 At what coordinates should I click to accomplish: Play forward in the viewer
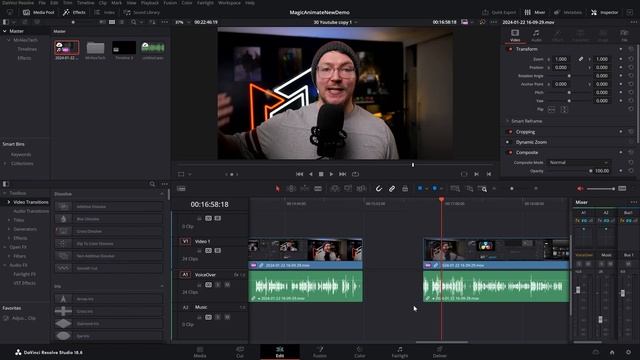pyautogui.click(x=331, y=174)
